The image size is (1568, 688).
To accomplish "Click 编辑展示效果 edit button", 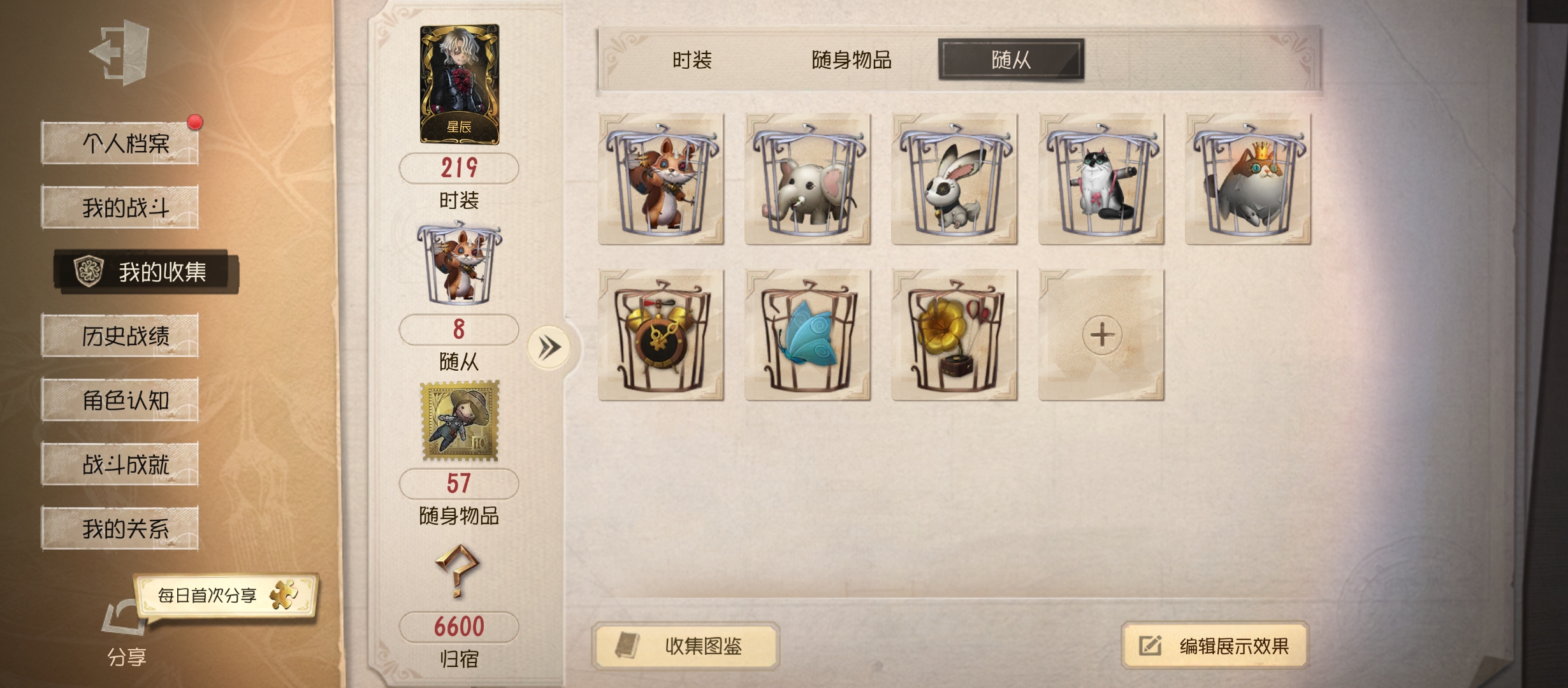I will pyautogui.click(x=1215, y=646).
